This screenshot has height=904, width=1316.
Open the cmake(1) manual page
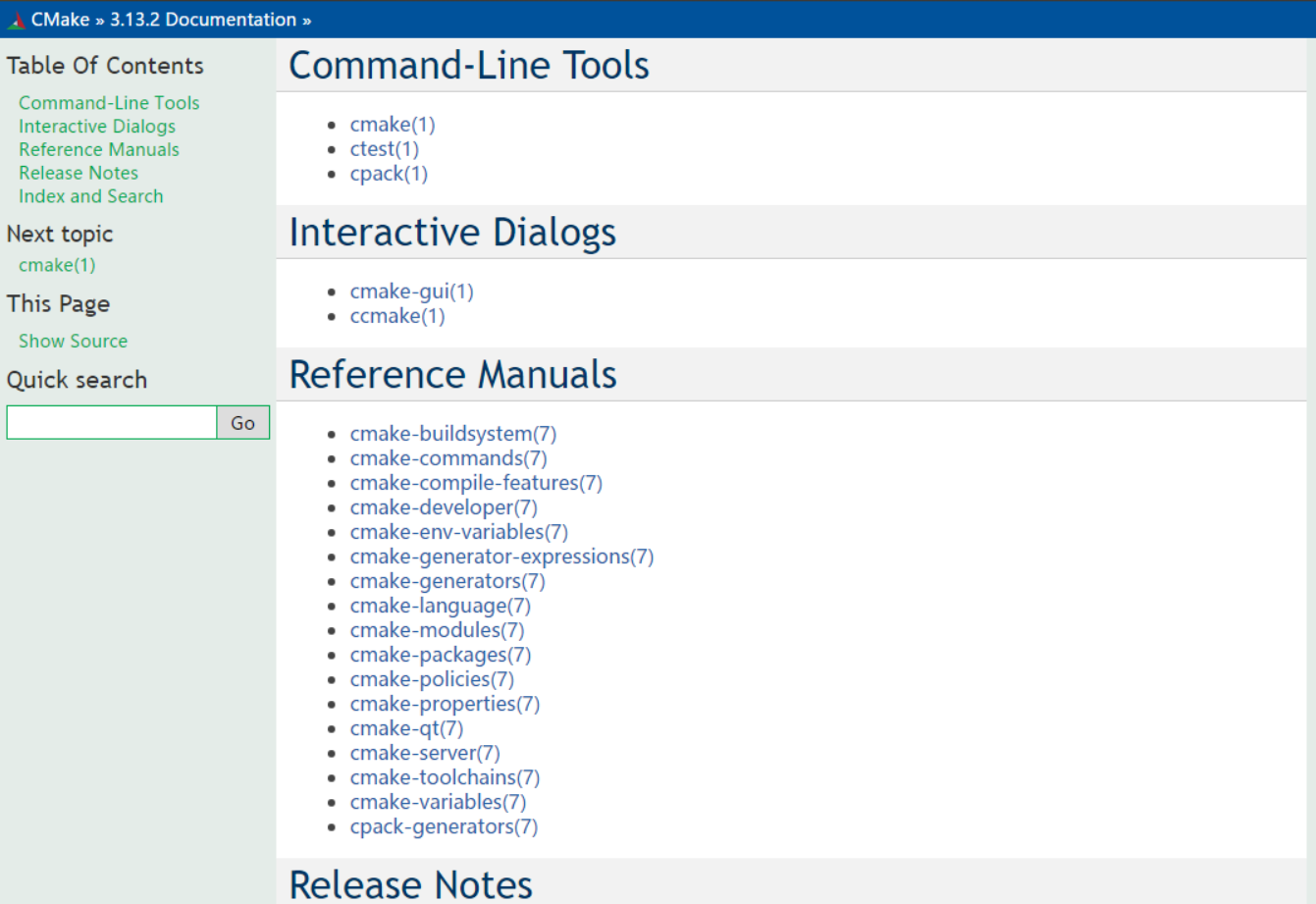(393, 124)
